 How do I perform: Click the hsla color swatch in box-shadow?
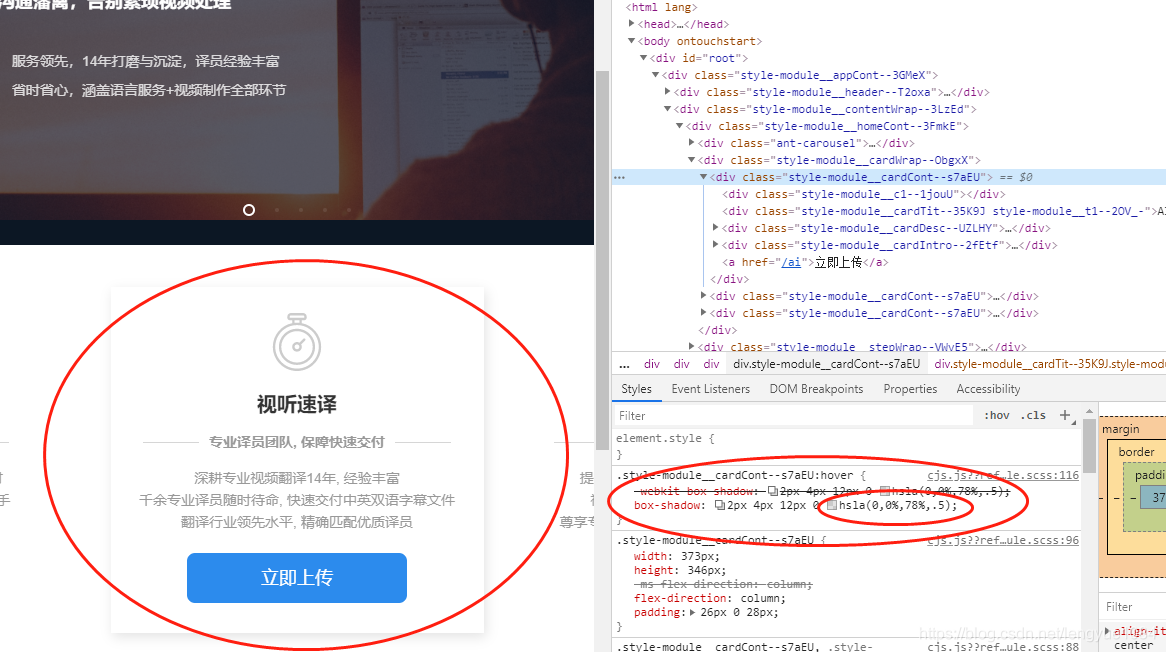(832, 506)
